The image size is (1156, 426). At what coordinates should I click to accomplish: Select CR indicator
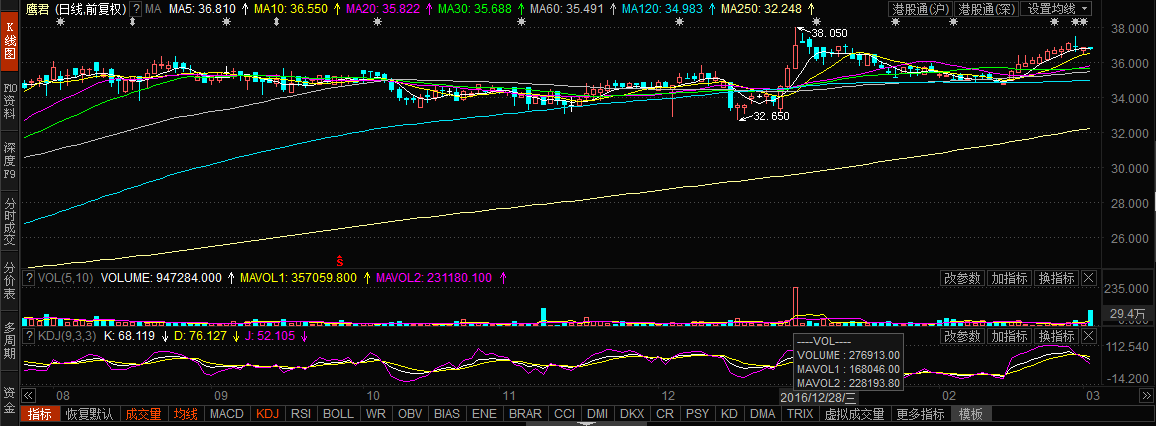[x=664, y=414]
